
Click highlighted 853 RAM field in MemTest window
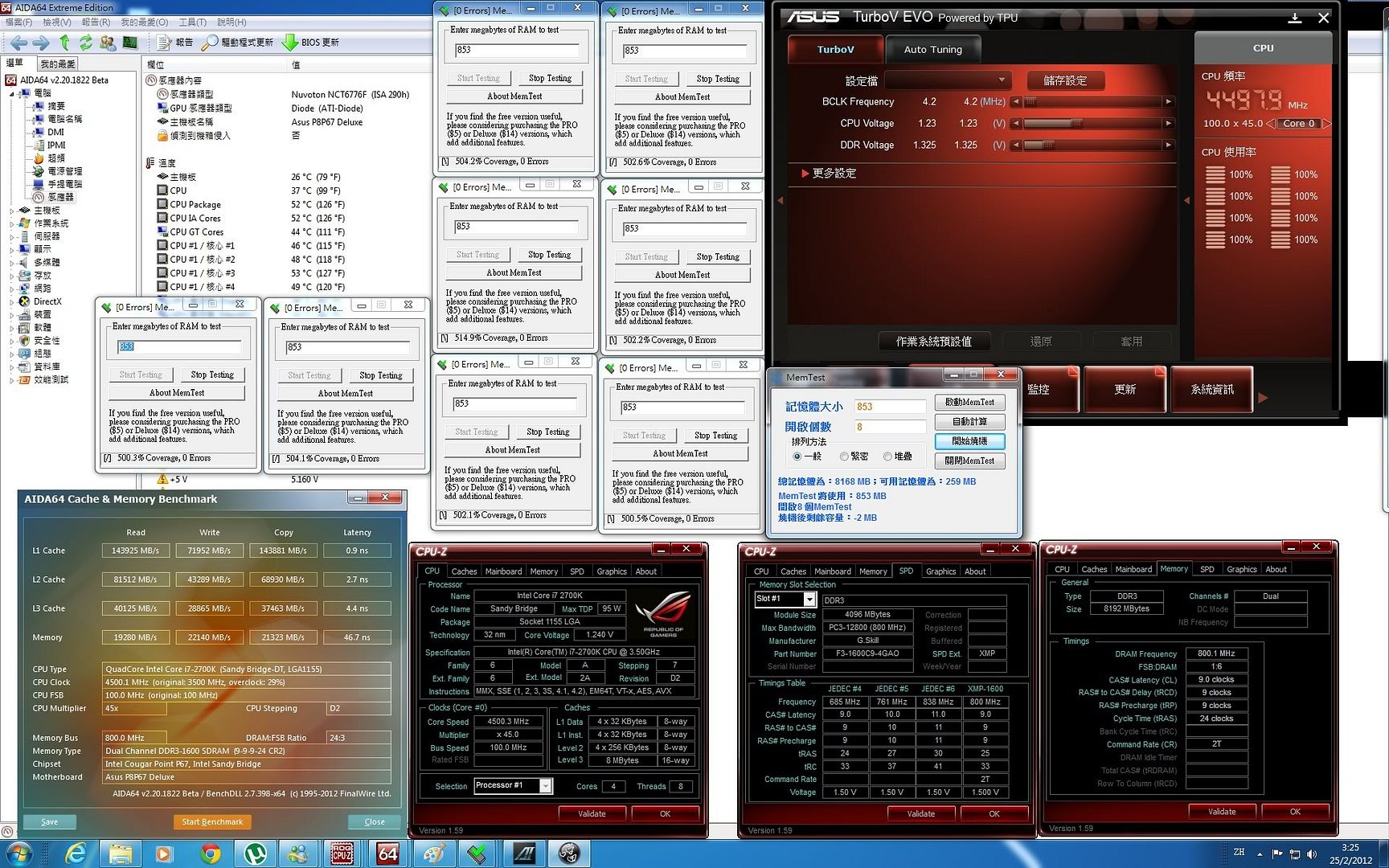click(178, 346)
